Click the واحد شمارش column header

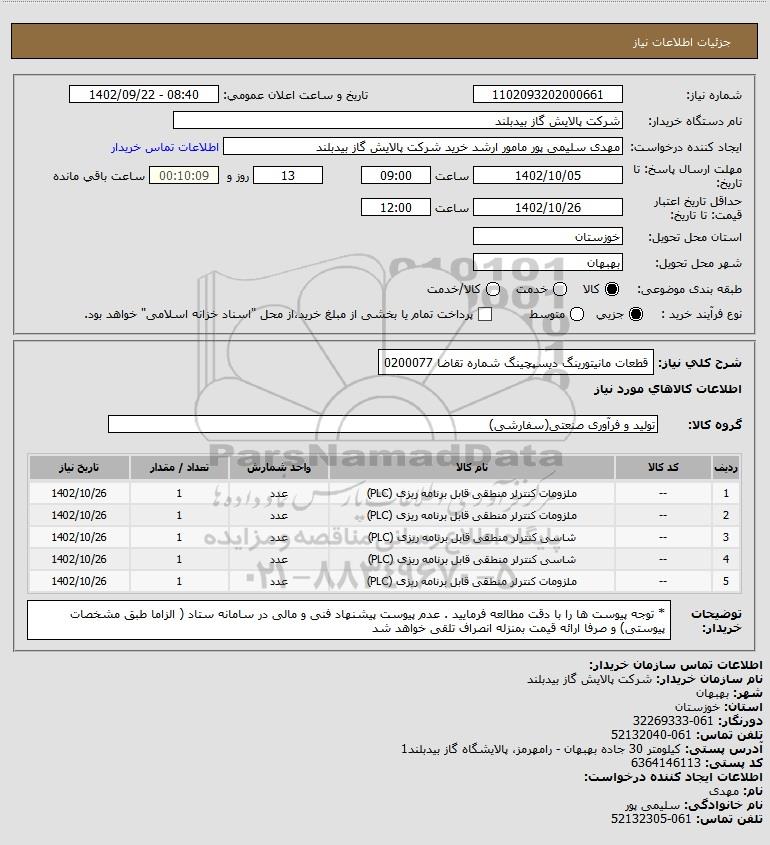279,467
